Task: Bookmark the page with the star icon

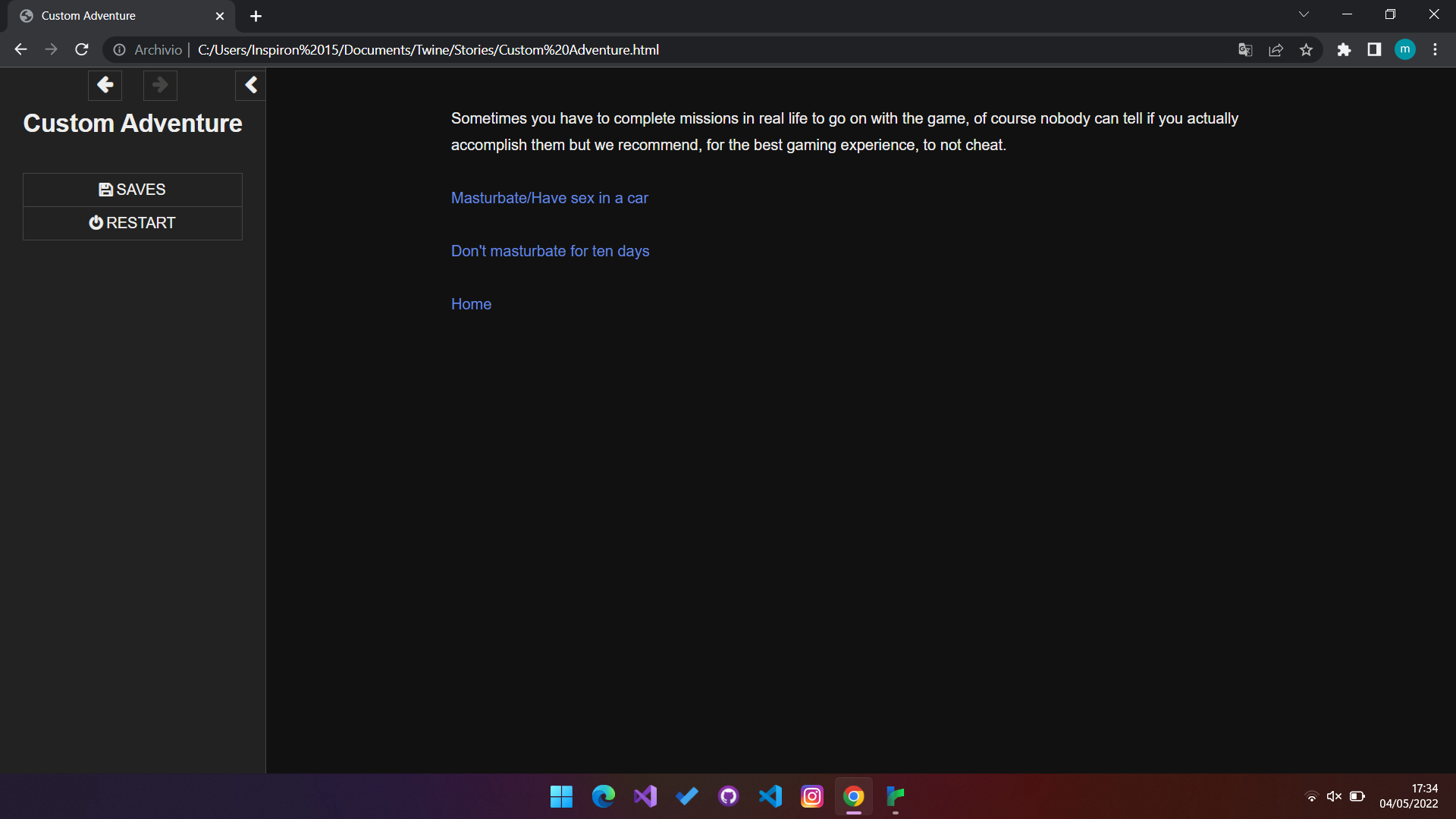Action: point(1306,50)
